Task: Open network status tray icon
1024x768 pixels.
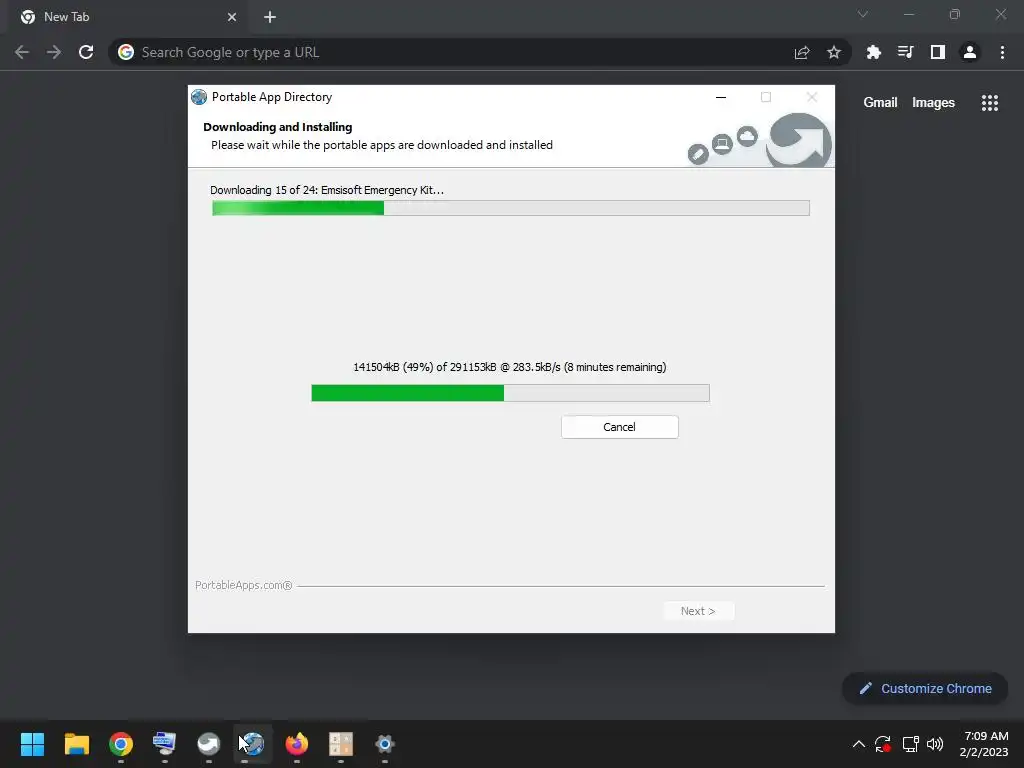Action: pyautogui.click(x=910, y=744)
